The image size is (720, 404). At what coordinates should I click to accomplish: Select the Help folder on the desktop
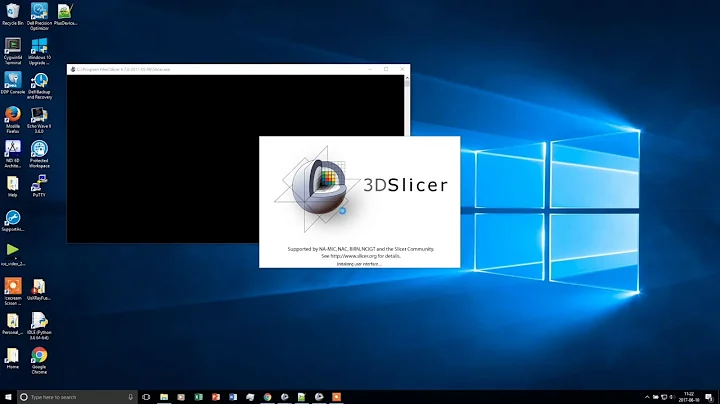[x=12, y=186]
